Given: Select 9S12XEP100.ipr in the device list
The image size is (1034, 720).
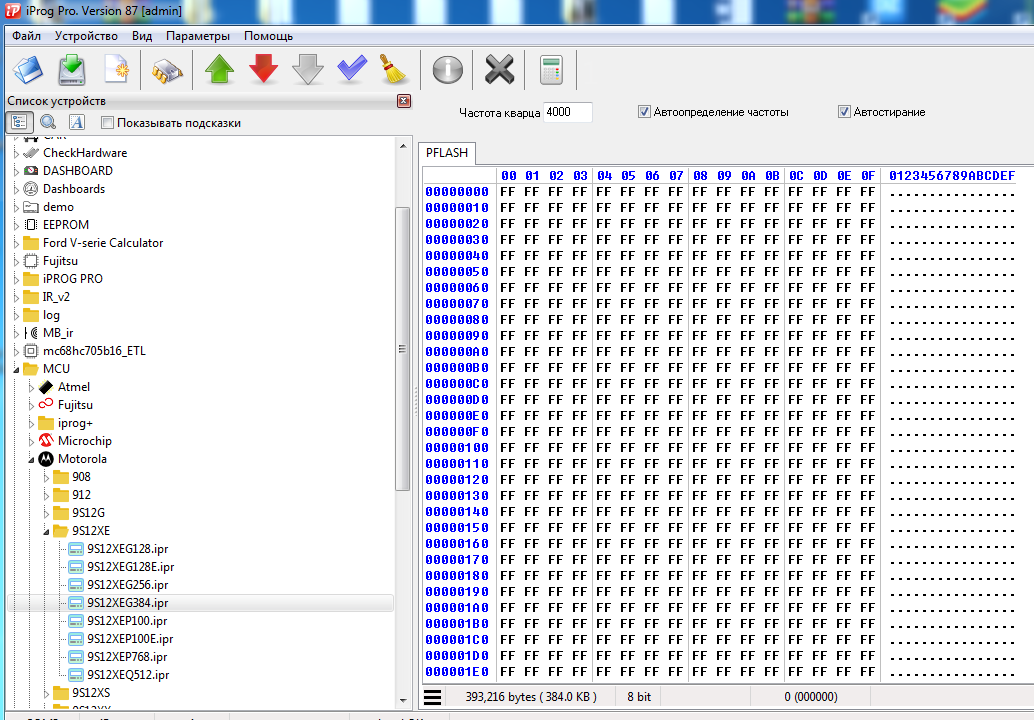Looking at the screenshot, I should click(x=127, y=620).
